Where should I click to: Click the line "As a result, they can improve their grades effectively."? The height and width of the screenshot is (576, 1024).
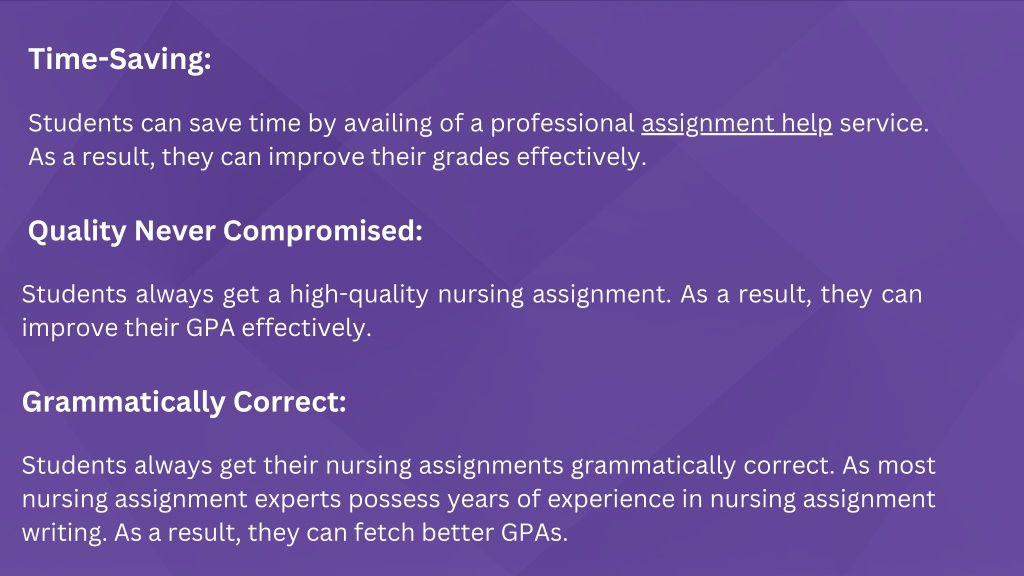337,157
